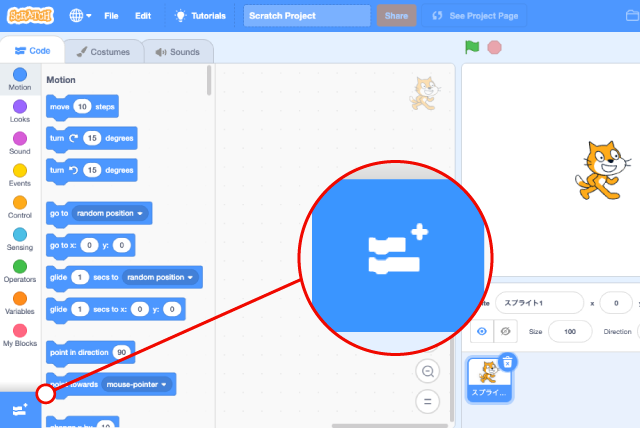This screenshot has width=640, height=430.
Task: Click the zoom out magnifier button
Action: coord(427,371)
